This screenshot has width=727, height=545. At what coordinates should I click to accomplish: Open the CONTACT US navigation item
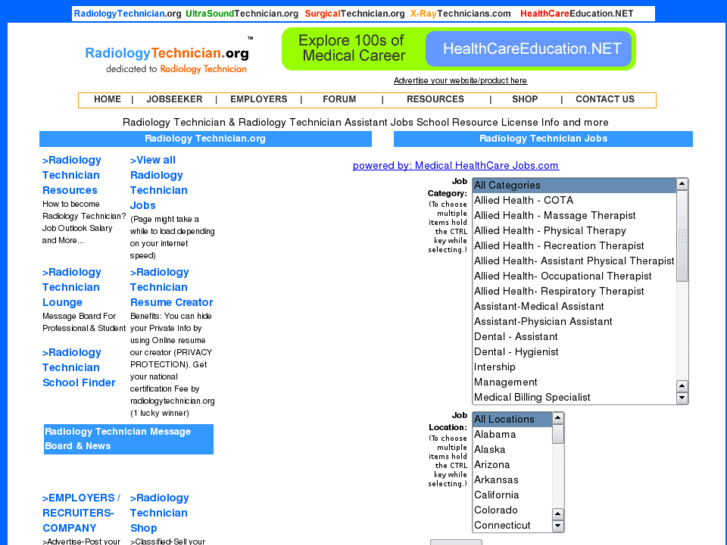[605, 99]
